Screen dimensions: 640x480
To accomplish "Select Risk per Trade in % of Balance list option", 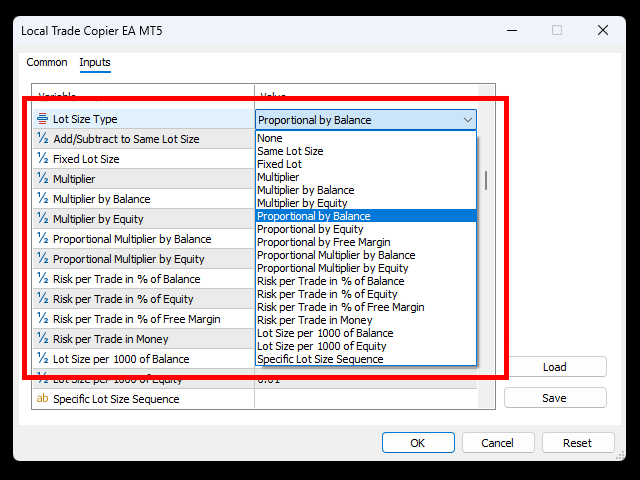I will click(x=366, y=281).
